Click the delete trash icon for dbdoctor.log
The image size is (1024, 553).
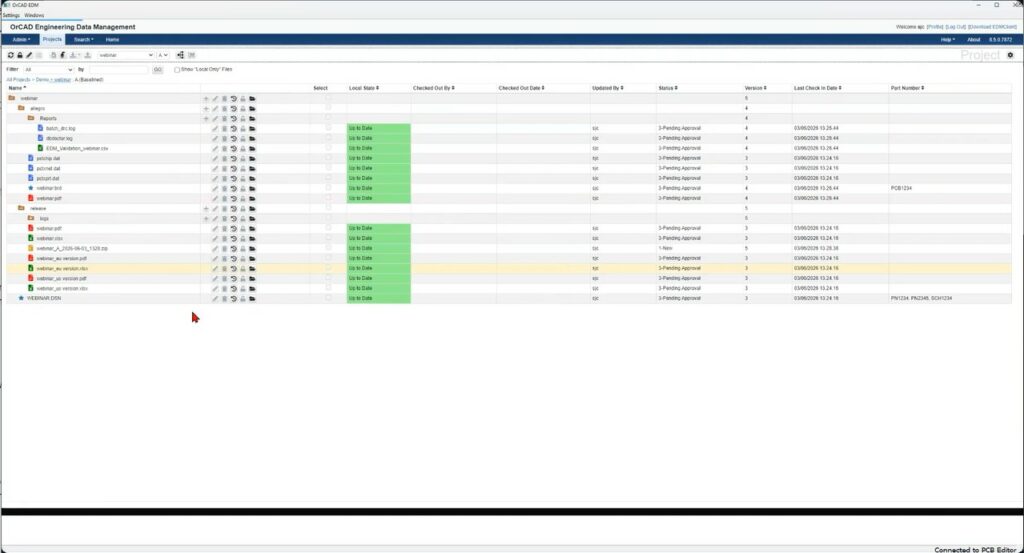(x=224, y=138)
